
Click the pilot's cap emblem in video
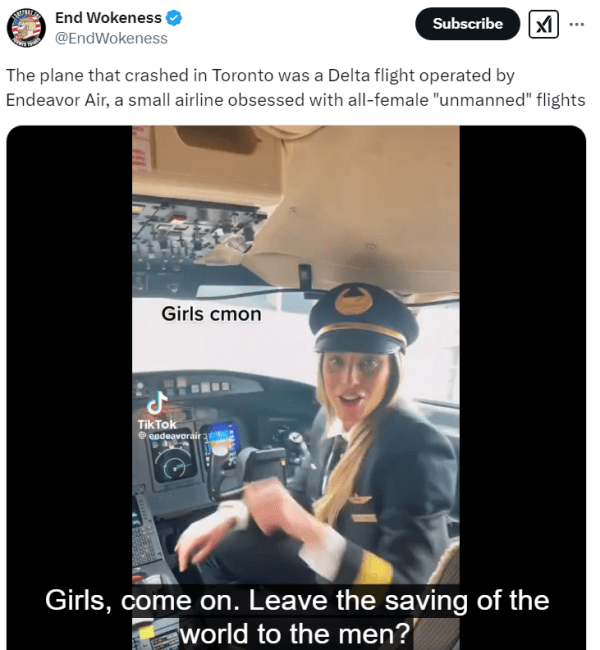(352, 301)
